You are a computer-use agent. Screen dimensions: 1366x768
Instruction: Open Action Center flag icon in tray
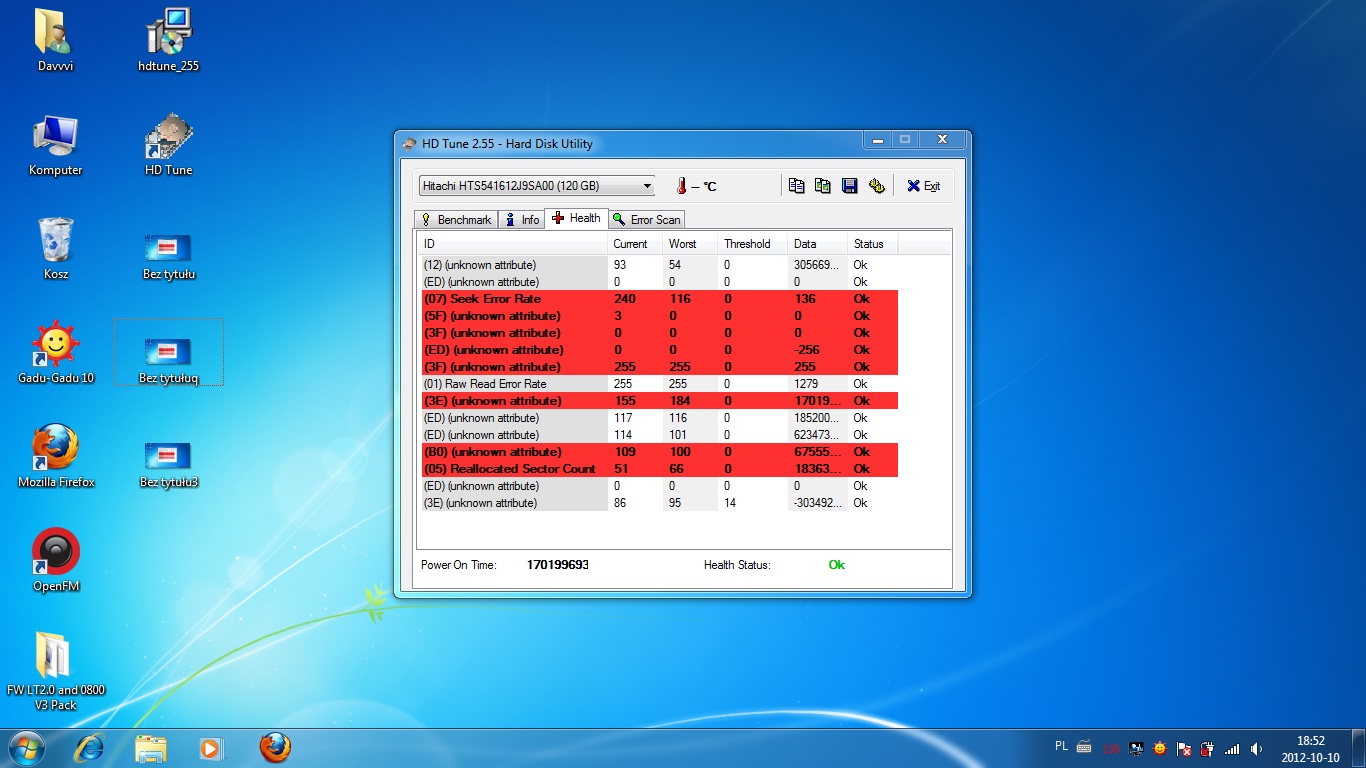tap(1184, 748)
